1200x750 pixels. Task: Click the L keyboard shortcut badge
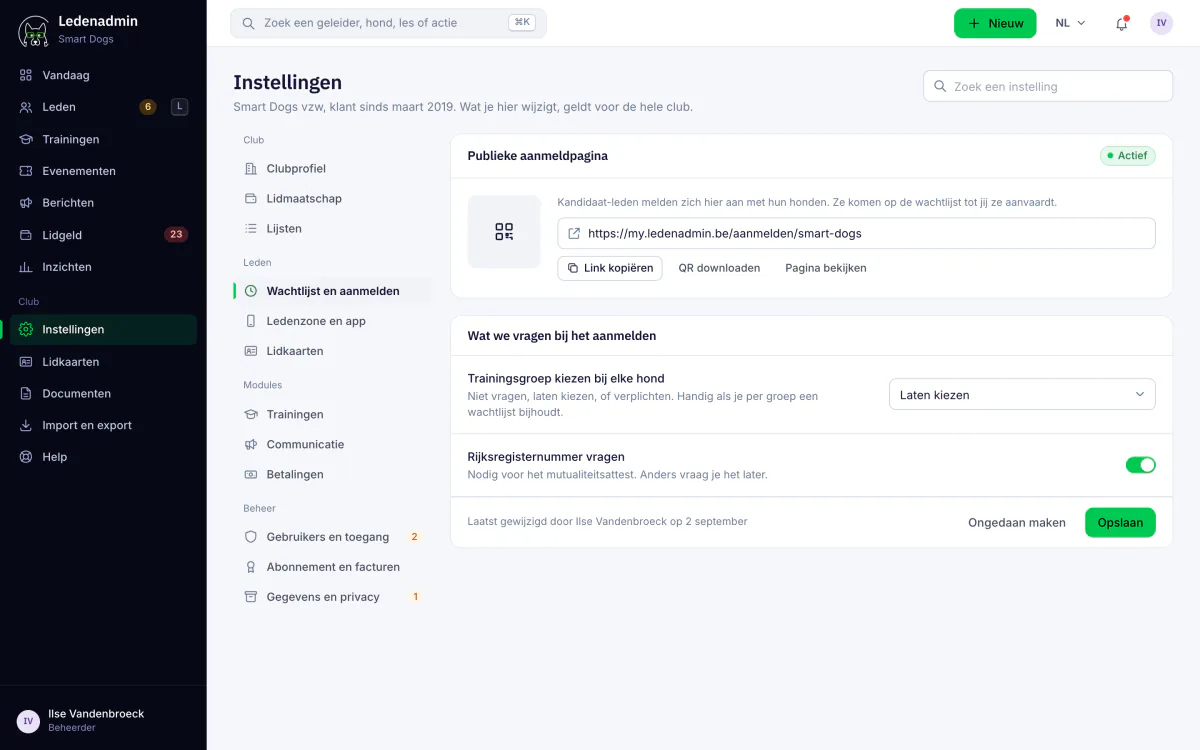click(179, 107)
